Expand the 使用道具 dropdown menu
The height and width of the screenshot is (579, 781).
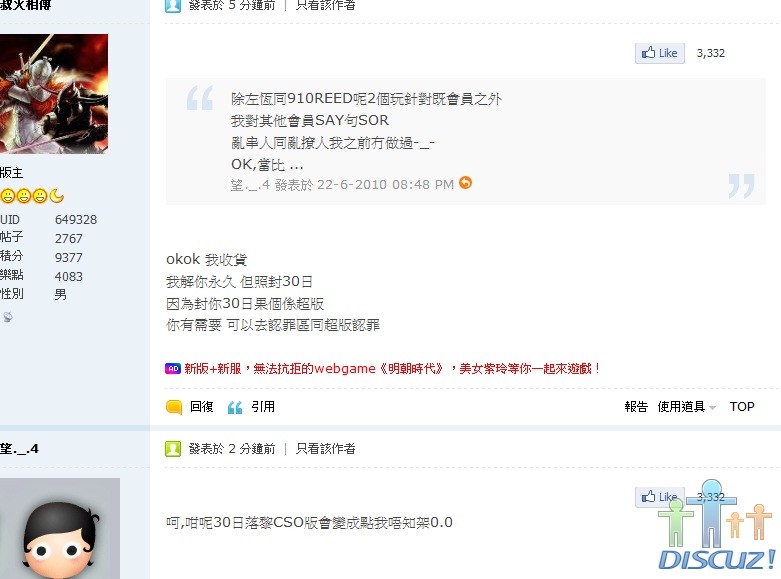click(686, 407)
